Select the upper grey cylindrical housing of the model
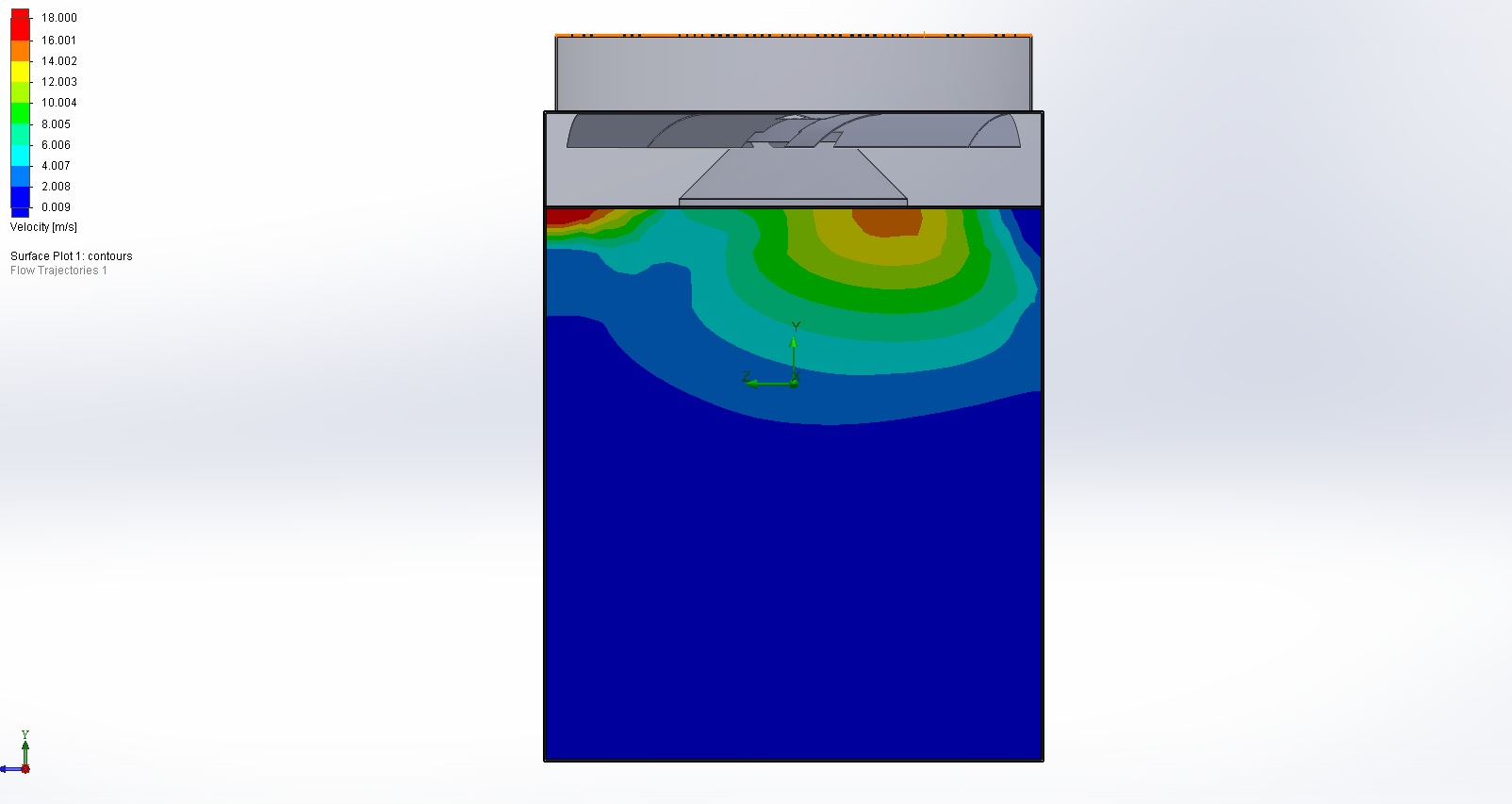1512x804 pixels. 794,74
